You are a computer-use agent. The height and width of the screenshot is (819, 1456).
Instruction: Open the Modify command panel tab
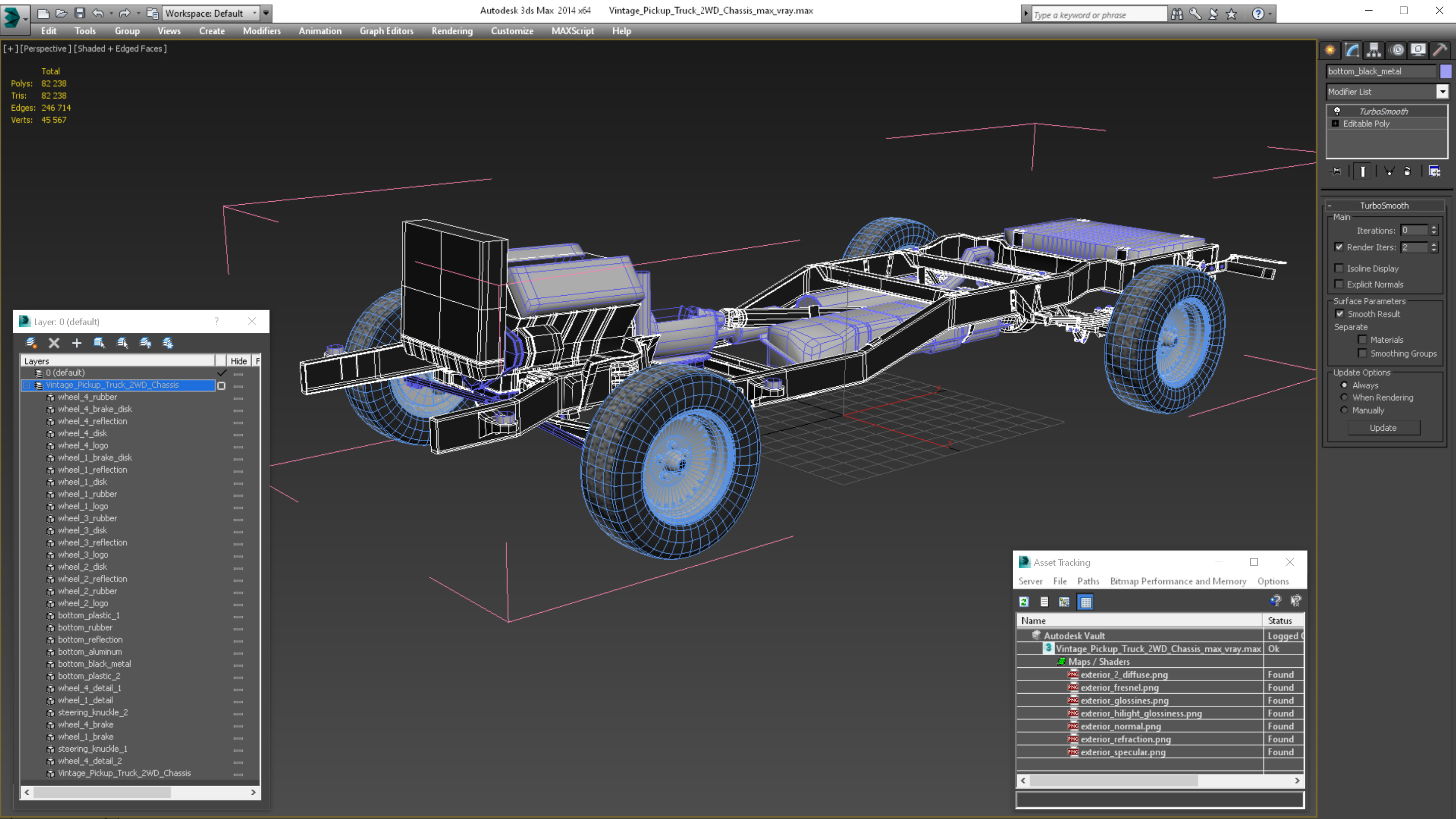[1352, 50]
